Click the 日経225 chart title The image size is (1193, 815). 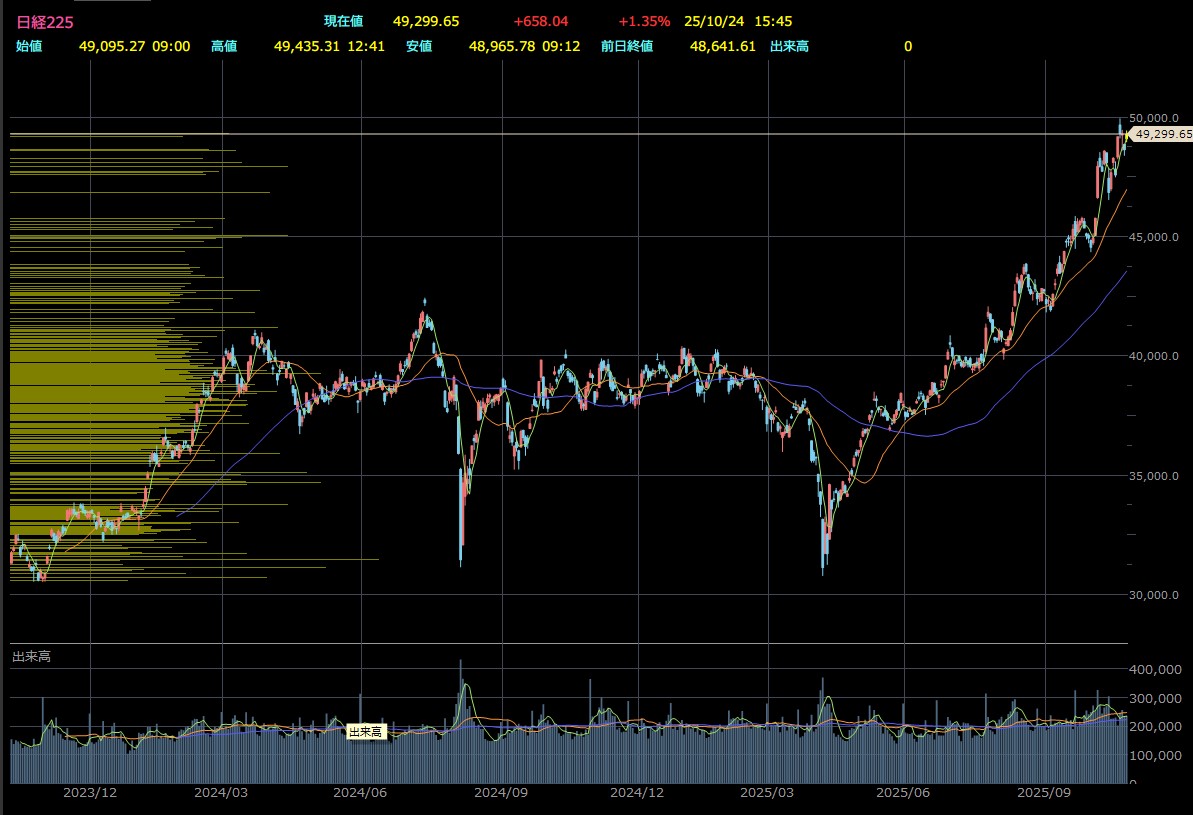(45, 22)
